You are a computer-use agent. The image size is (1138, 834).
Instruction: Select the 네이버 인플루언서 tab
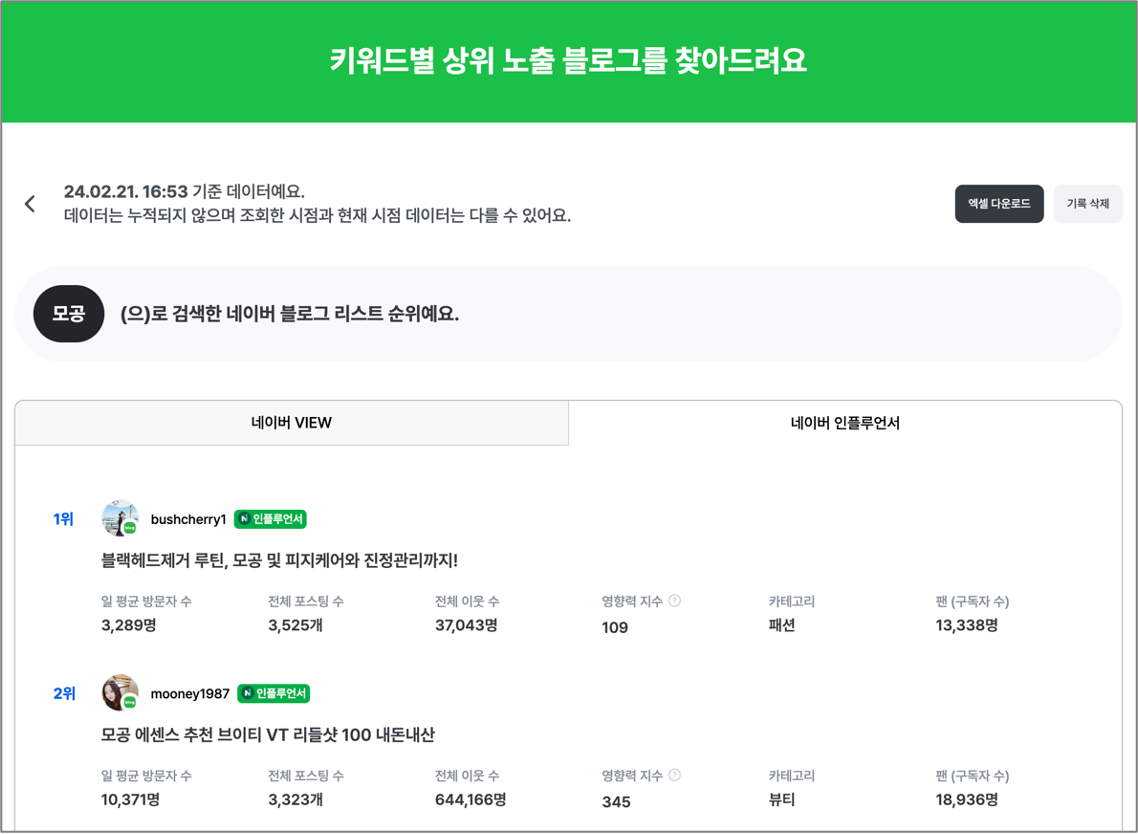[845, 422]
